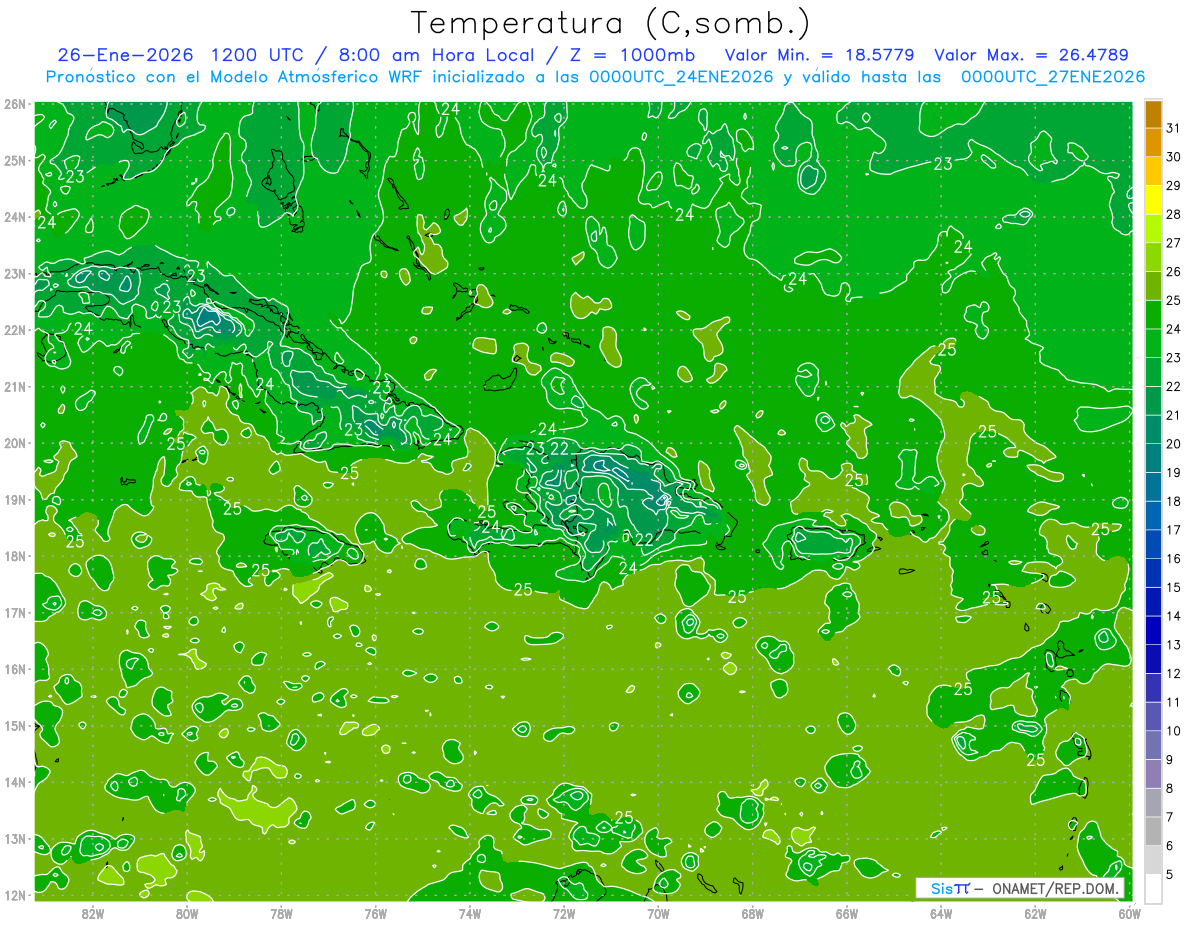Viewport: 1200px width, 927px height.
Task: Click the brown color bar segment above 31
Action: click(1153, 115)
